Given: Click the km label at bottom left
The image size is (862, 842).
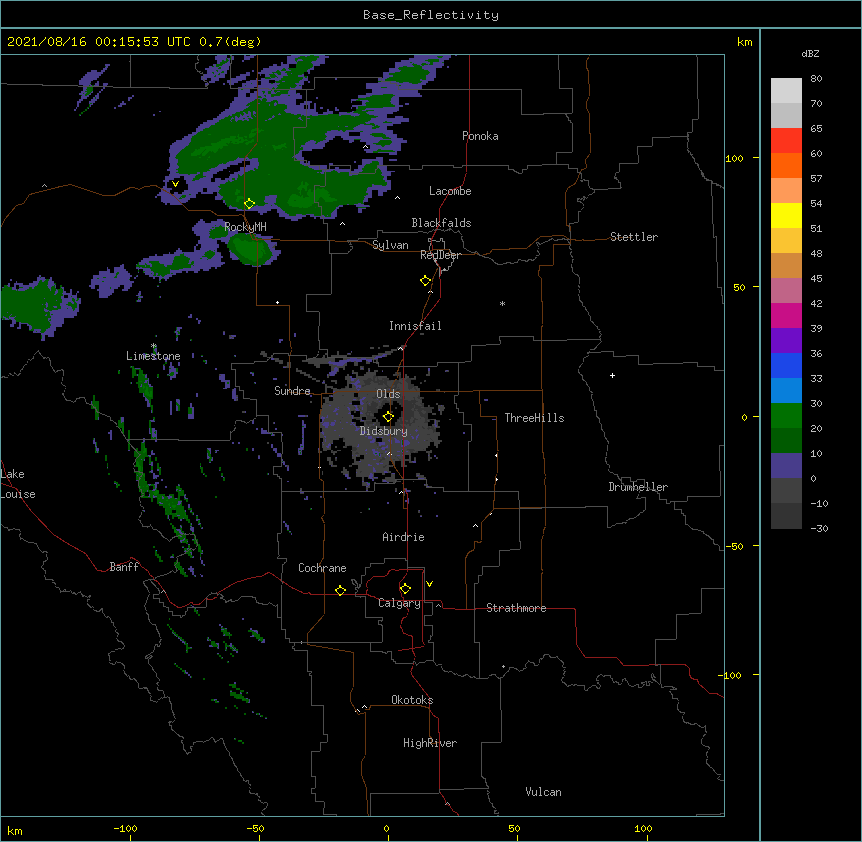Looking at the screenshot, I should pyautogui.click(x=15, y=830).
